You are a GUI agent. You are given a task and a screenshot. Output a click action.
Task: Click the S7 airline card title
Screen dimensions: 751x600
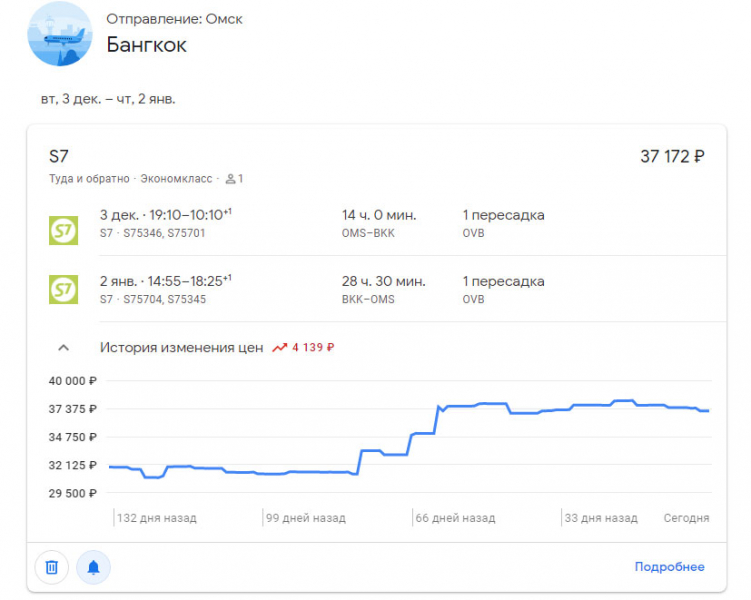click(x=59, y=156)
